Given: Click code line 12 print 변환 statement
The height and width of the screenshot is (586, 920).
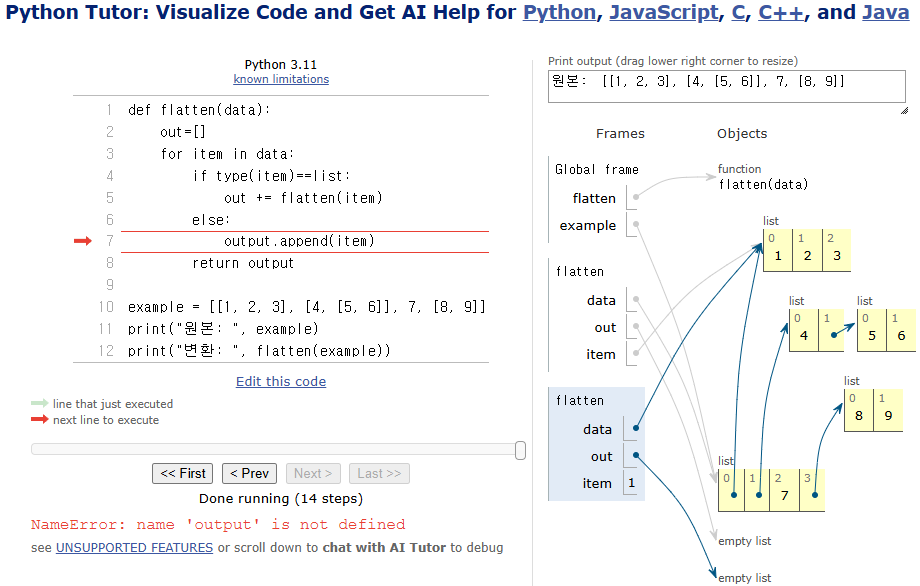Looking at the screenshot, I should point(259,351).
